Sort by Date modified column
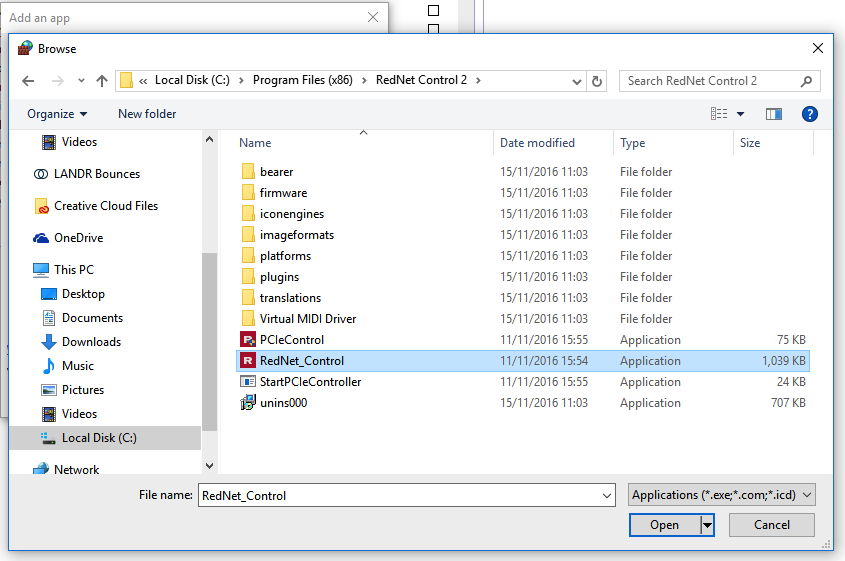Viewport: 845px width, 561px height. [537, 143]
